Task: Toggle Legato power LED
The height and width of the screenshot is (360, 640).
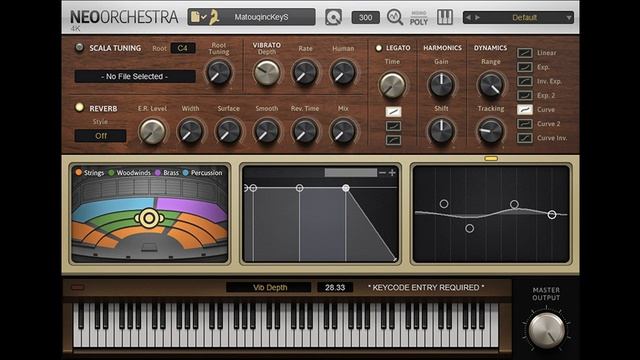Action: (378, 48)
